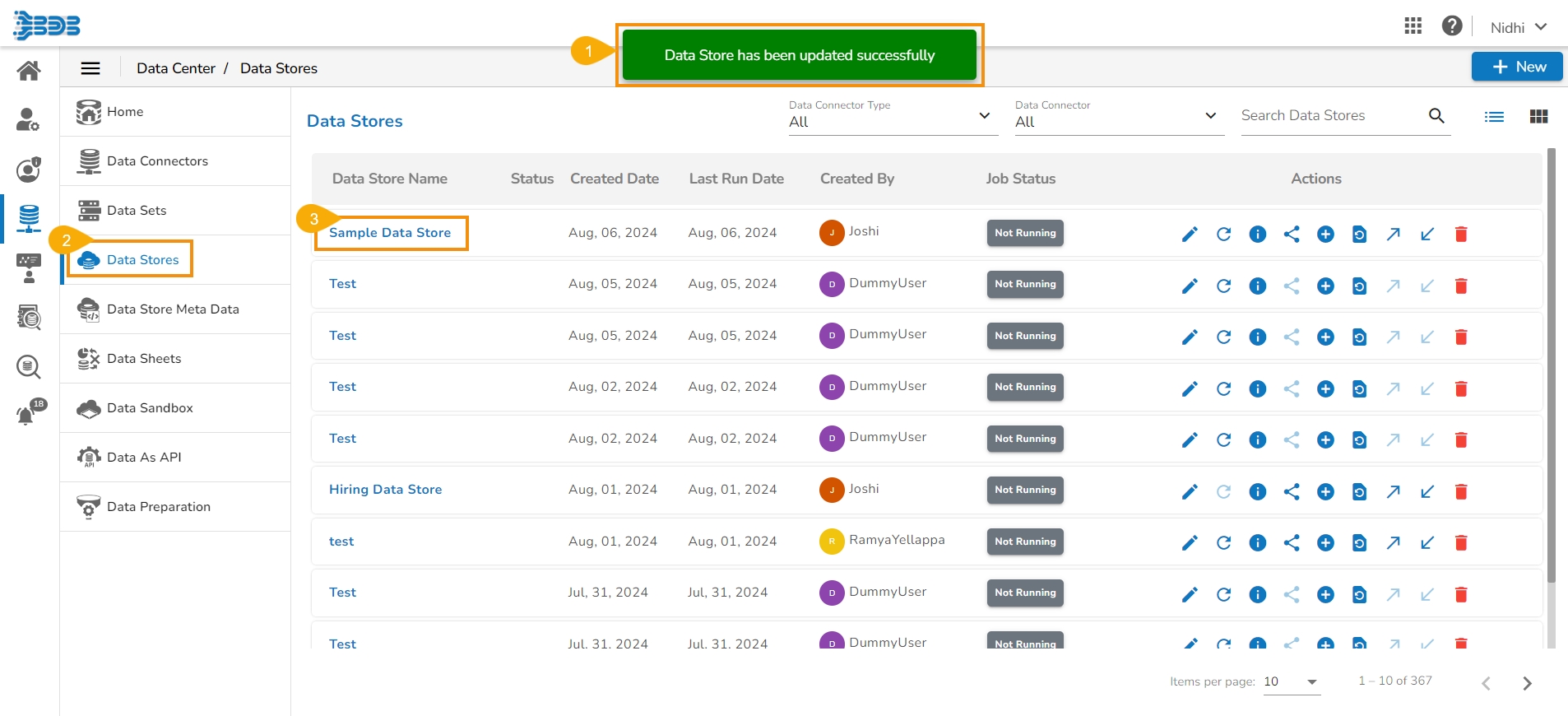Switch to grid card view
The image size is (1568, 716).
pyautogui.click(x=1538, y=117)
